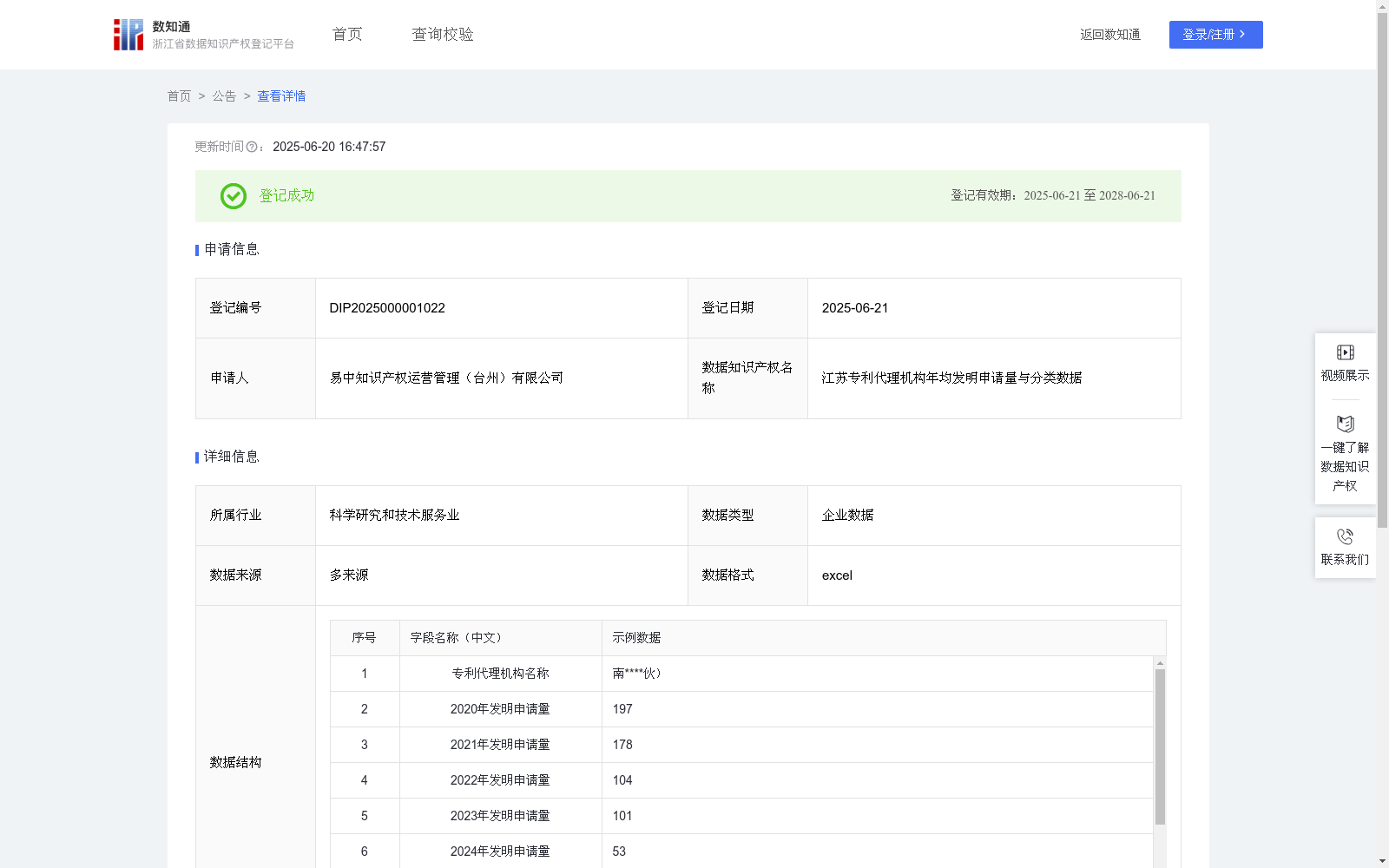Click the 登录/注册 button

(x=1215, y=35)
